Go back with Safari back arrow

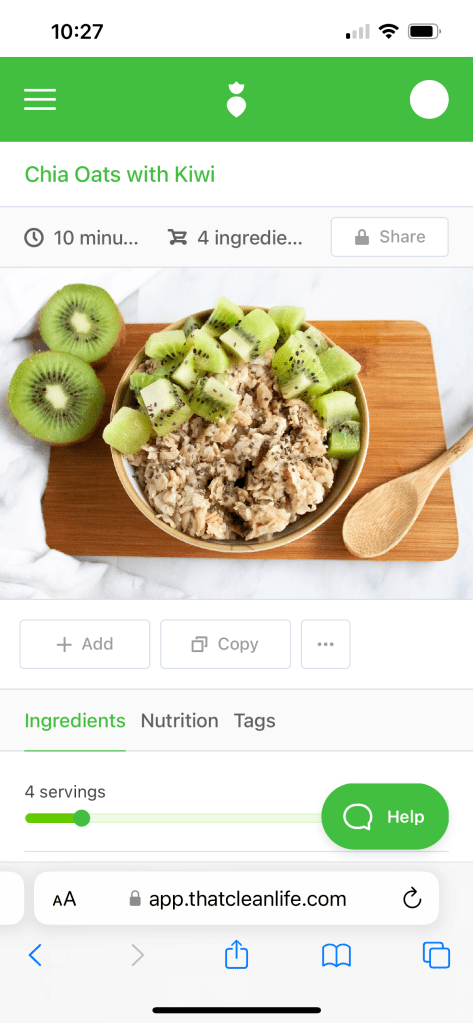pos(35,955)
